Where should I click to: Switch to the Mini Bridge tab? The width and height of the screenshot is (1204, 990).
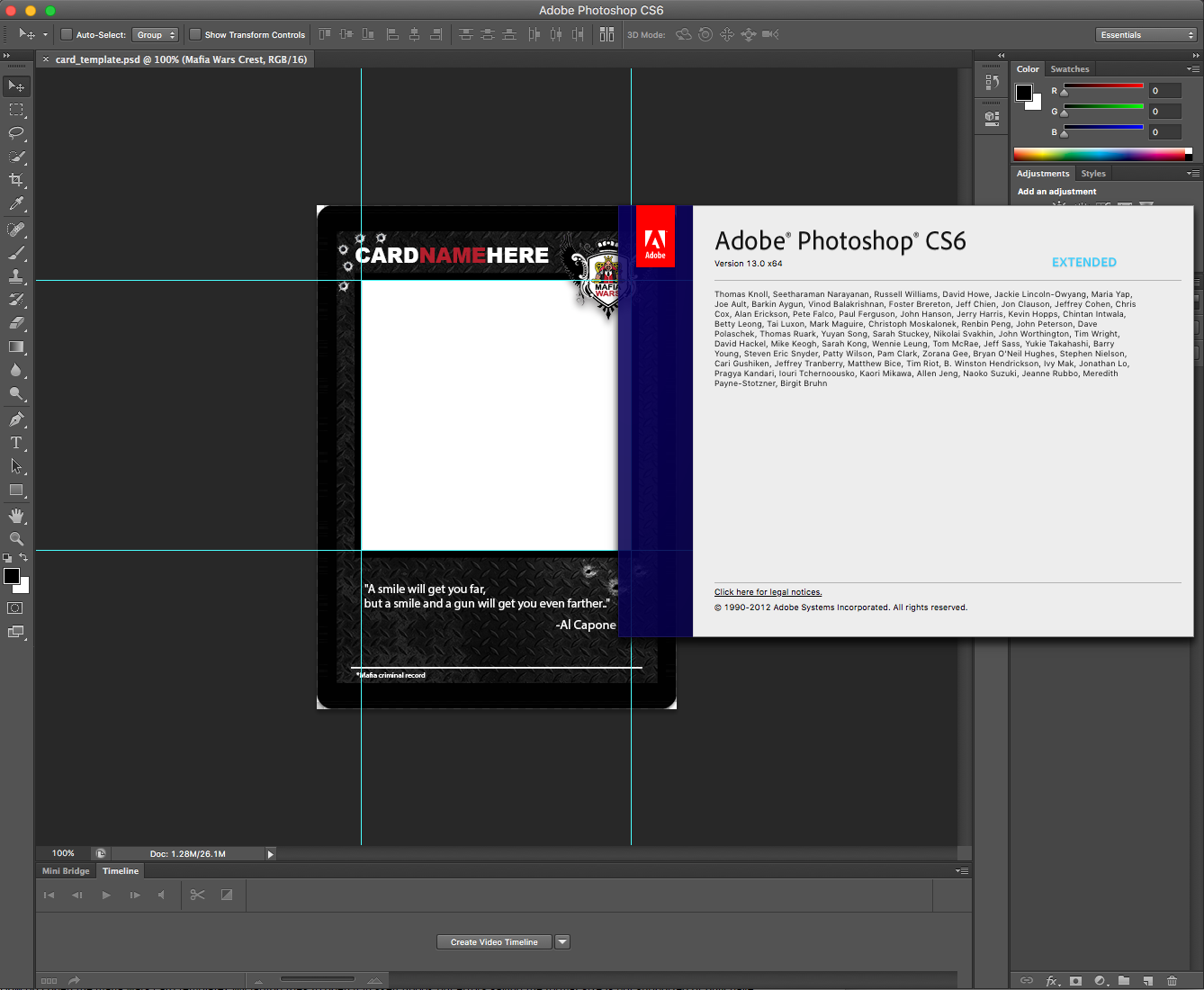pyautogui.click(x=66, y=871)
